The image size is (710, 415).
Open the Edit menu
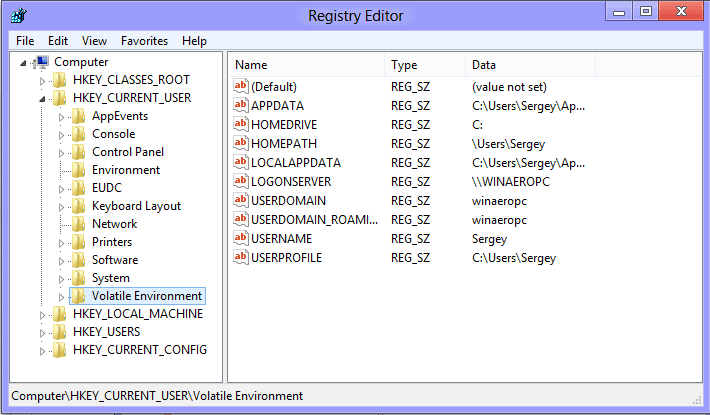[58, 41]
